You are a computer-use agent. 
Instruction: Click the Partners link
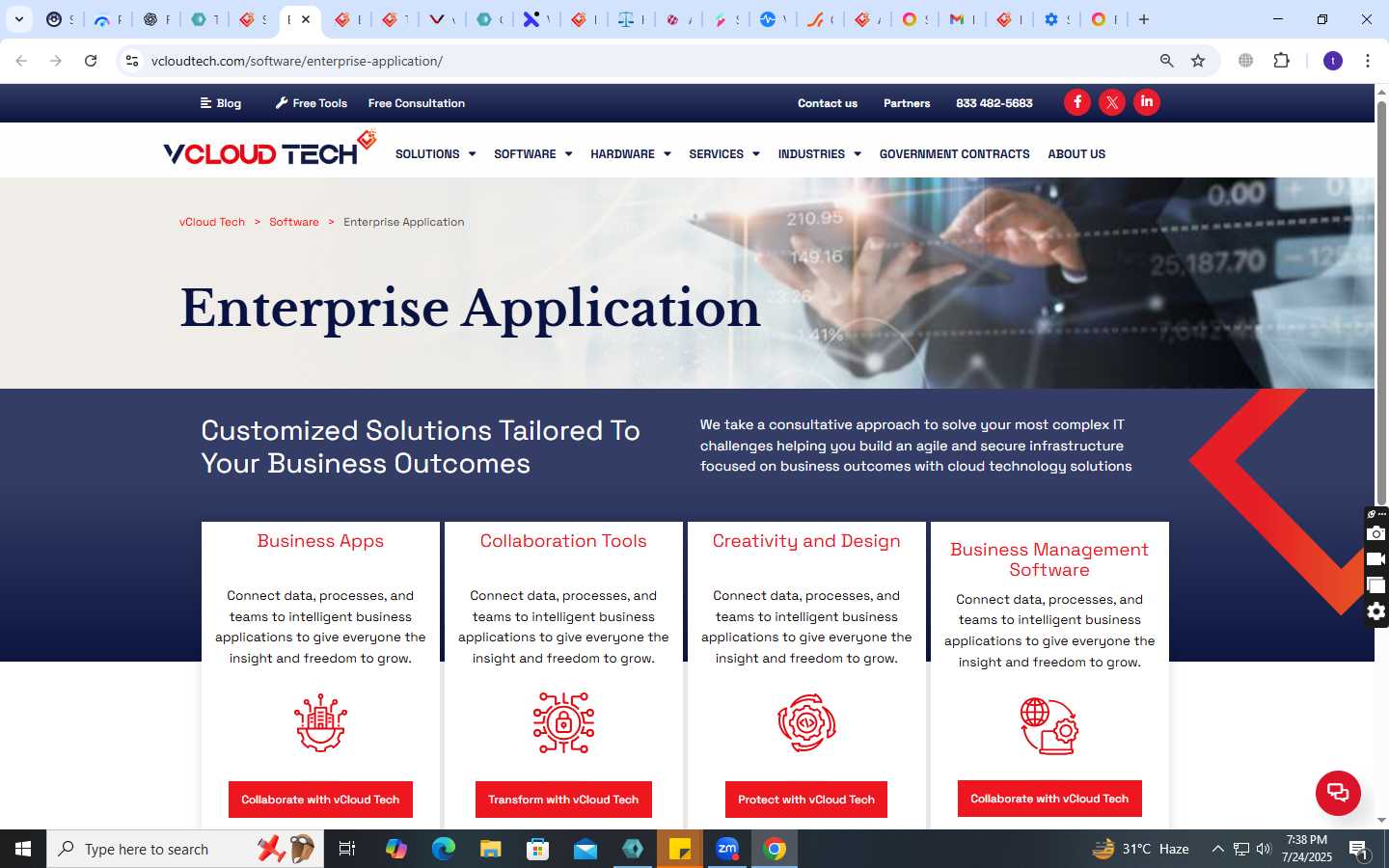tap(907, 103)
